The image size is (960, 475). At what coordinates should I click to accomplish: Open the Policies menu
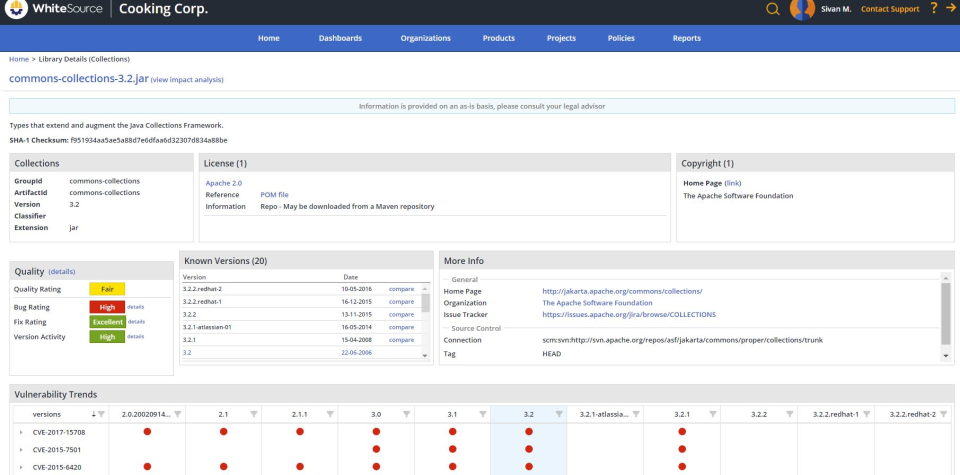pyautogui.click(x=621, y=38)
